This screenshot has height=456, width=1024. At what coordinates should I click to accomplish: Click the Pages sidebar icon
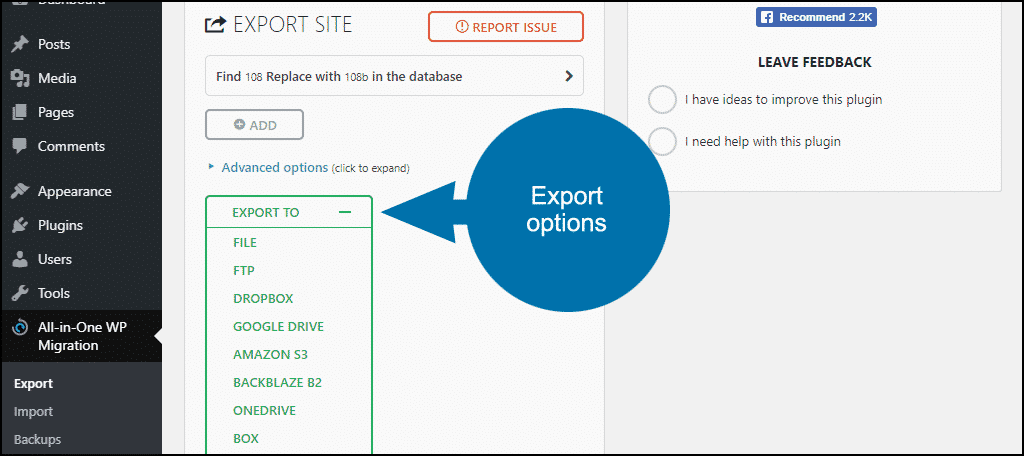(20, 112)
